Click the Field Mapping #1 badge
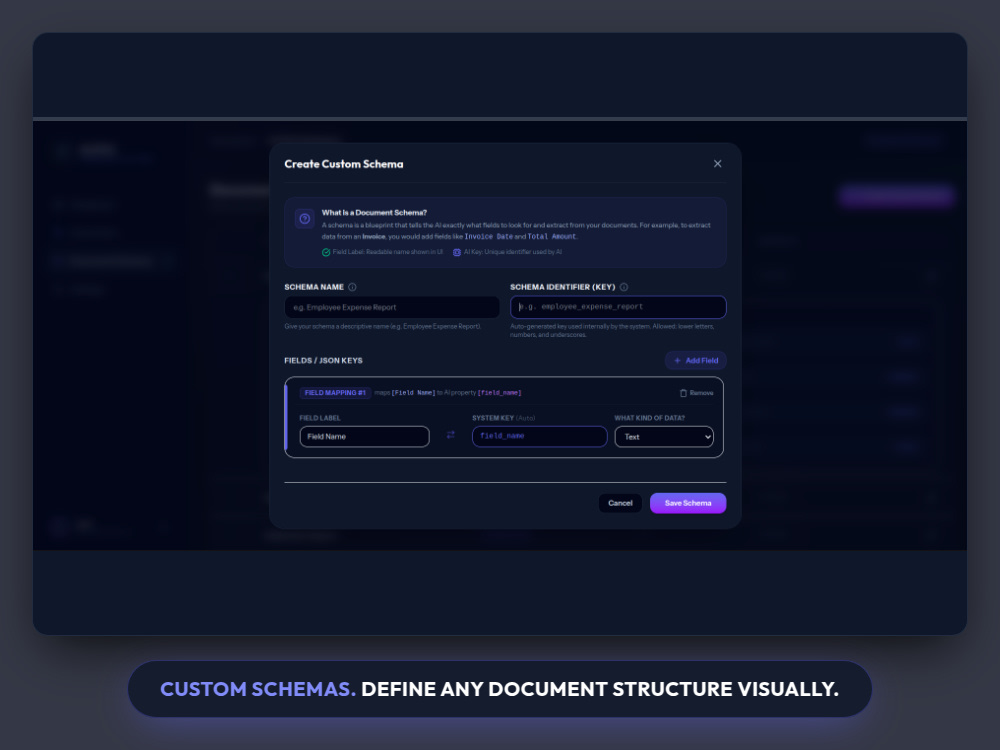 click(x=335, y=393)
